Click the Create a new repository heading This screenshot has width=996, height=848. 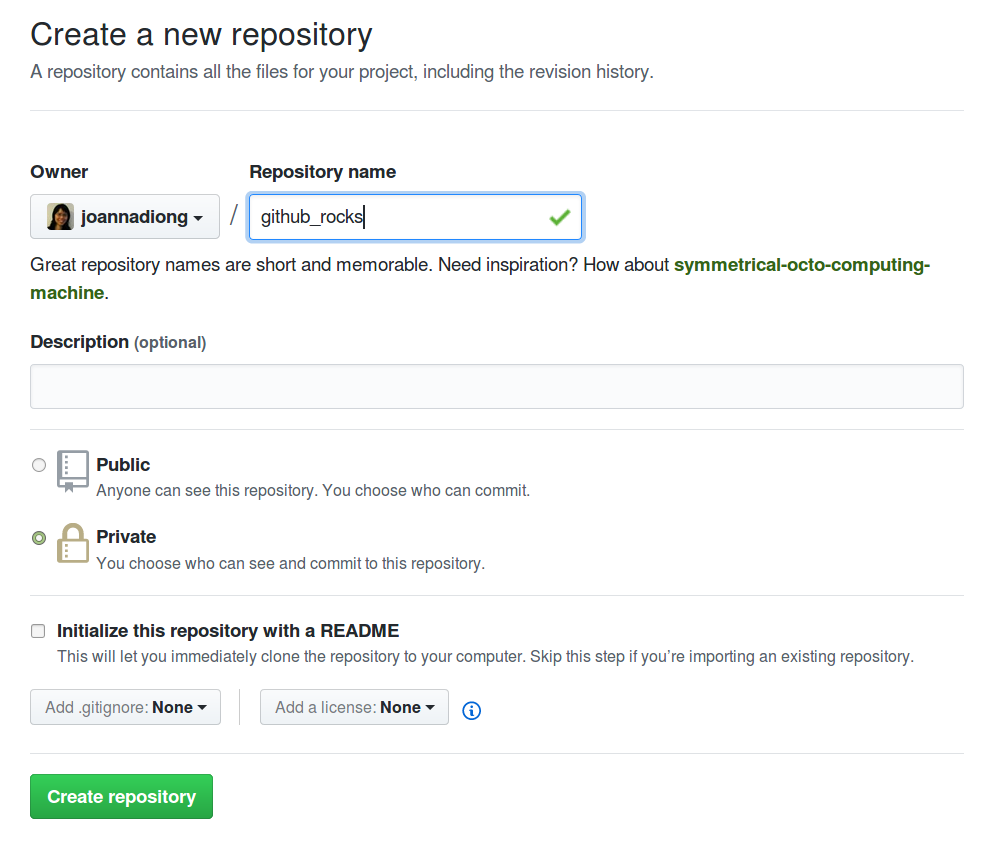click(x=200, y=34)
